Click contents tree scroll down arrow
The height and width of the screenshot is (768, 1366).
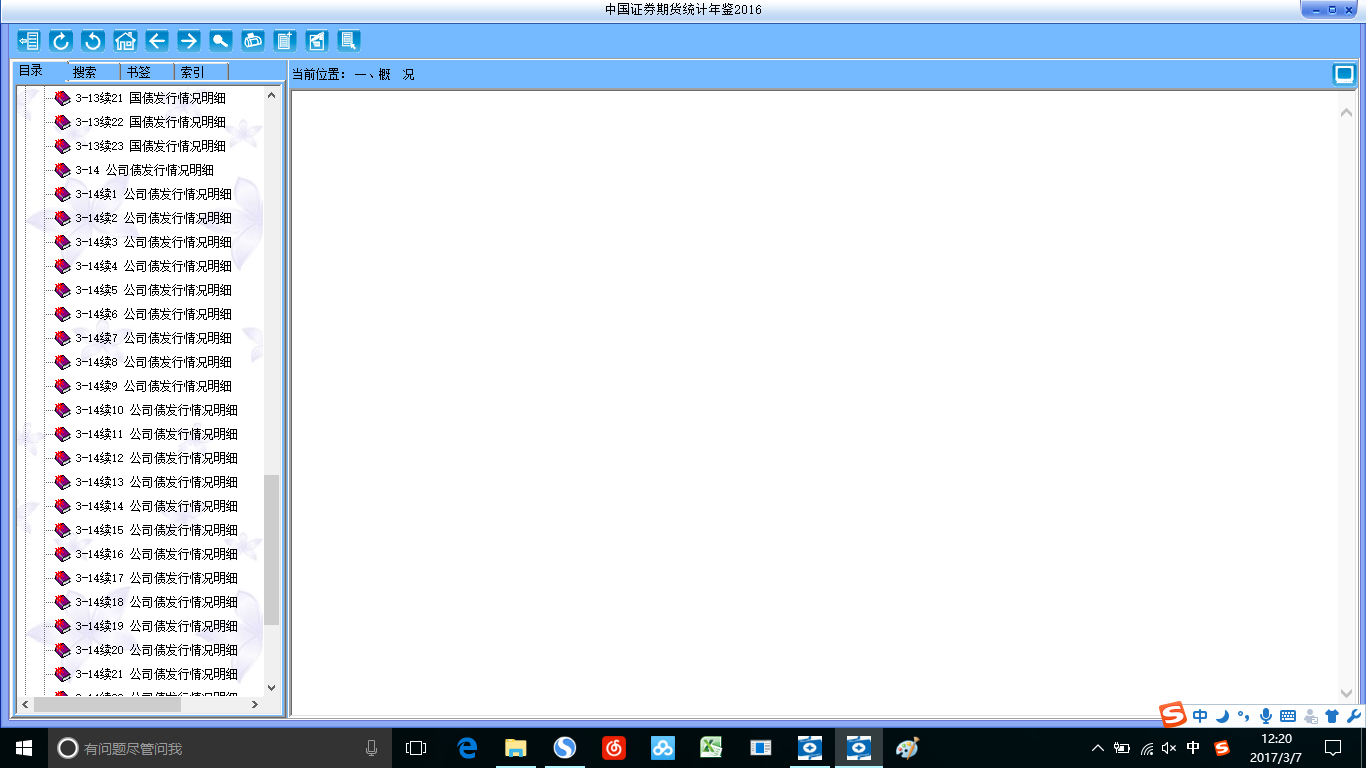pyautogui.click(x=271, y=688)
